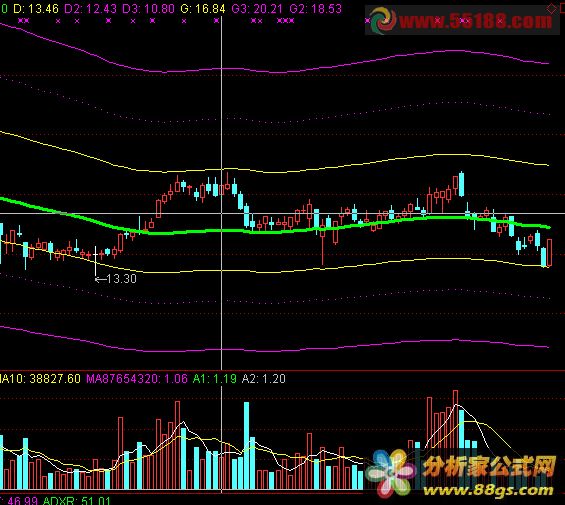This screenshot has width=565, height=505.
Task: Select the tallest cyan volume bar
Action: [246, 446]
